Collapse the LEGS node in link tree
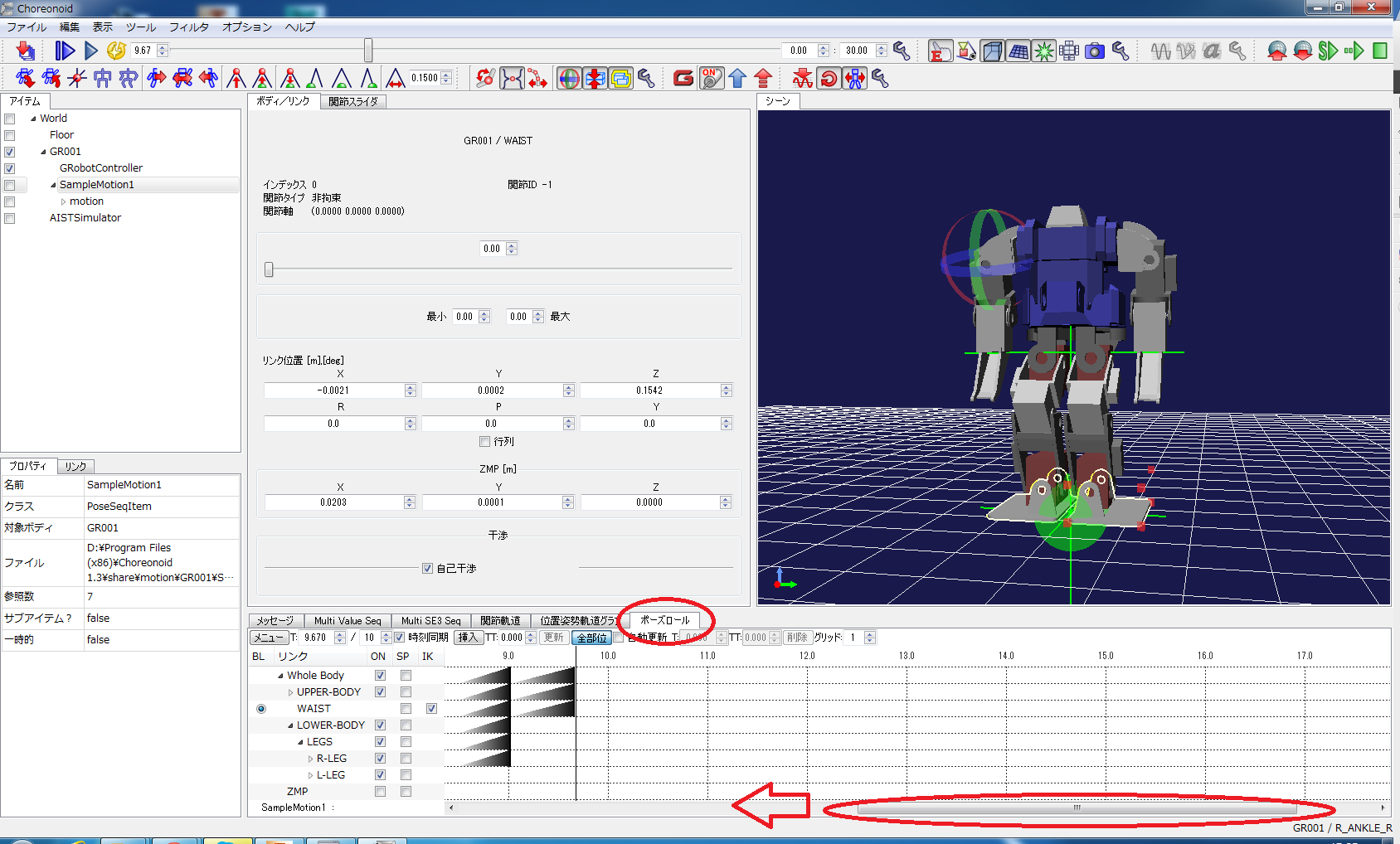The width and height of the screenshot is (1400, 844). pyautogui.click(x=300, y=742)
